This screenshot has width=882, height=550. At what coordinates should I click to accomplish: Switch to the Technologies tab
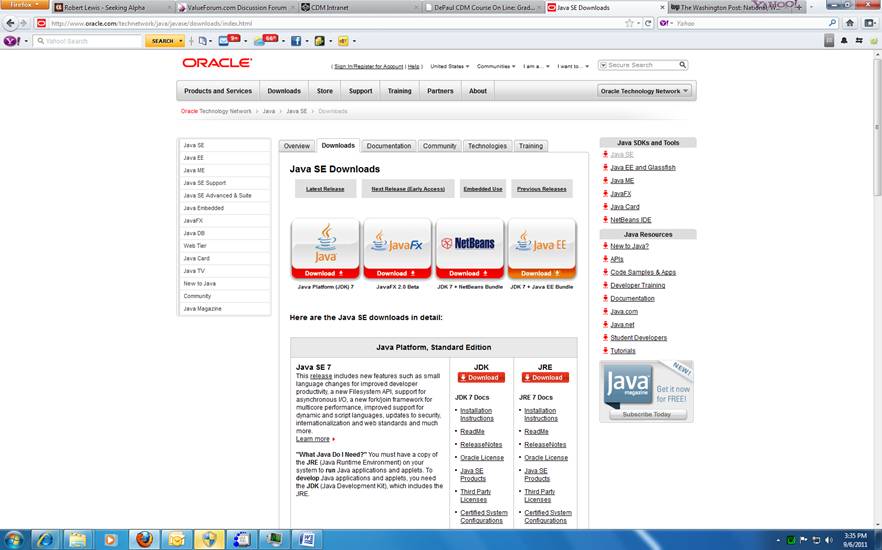(x=487, y=146)
